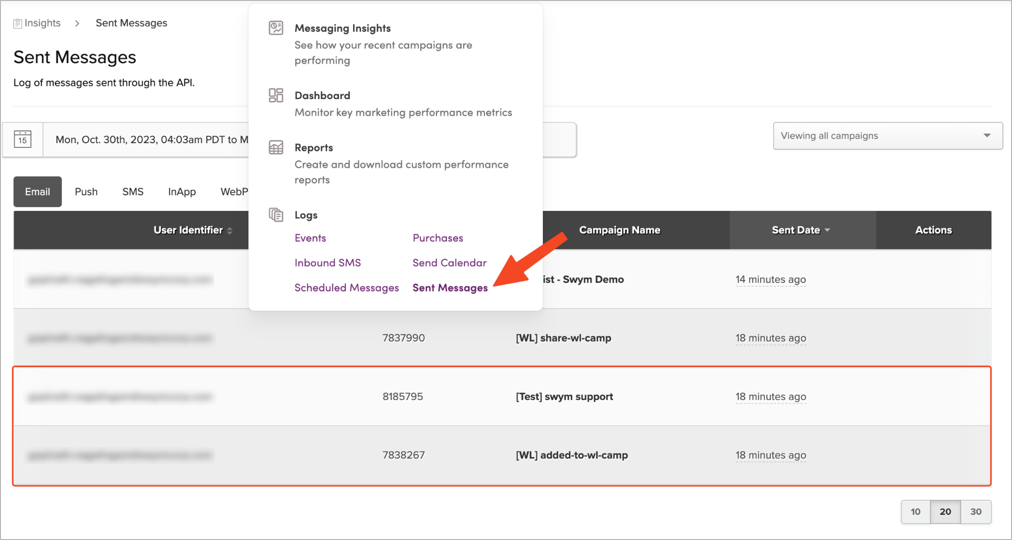Click the Dashboard grid icon
Image resolution: width=1012 pixels, height=540 pixels.
coord(276,95)
